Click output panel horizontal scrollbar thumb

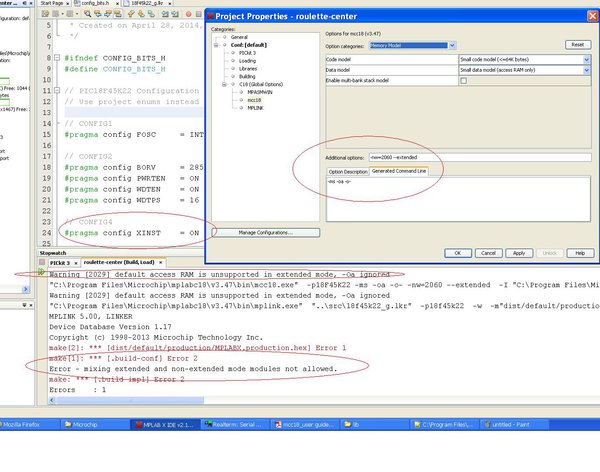130,400
